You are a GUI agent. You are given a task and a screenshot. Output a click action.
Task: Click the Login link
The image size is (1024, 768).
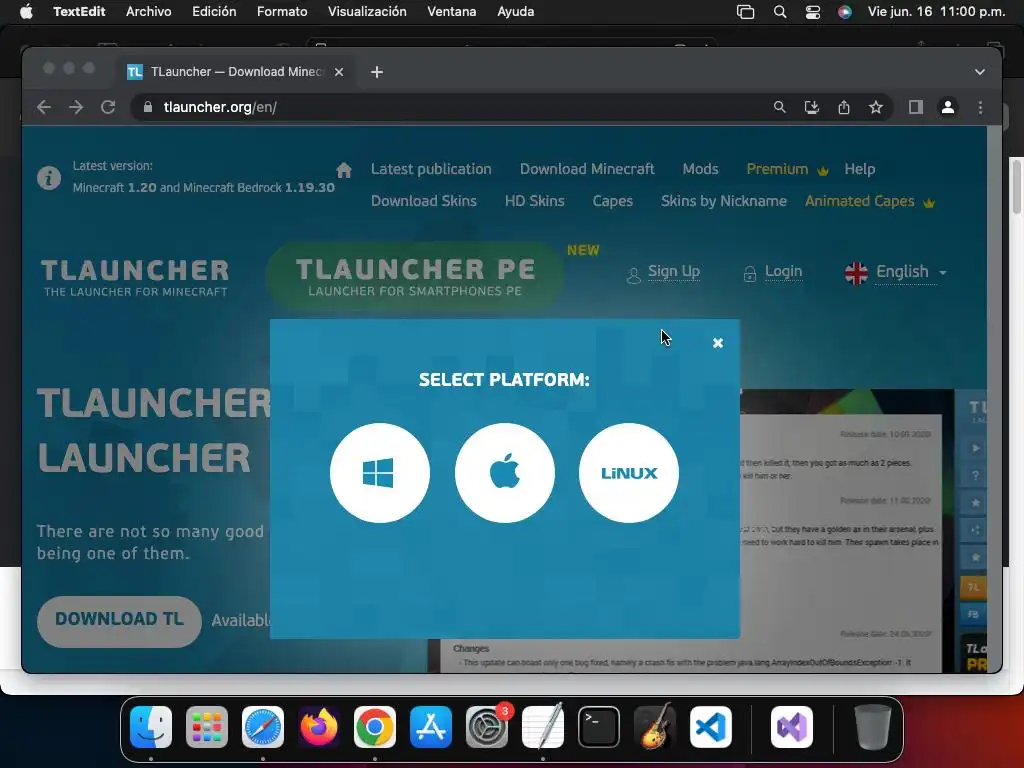click(783, 271)
